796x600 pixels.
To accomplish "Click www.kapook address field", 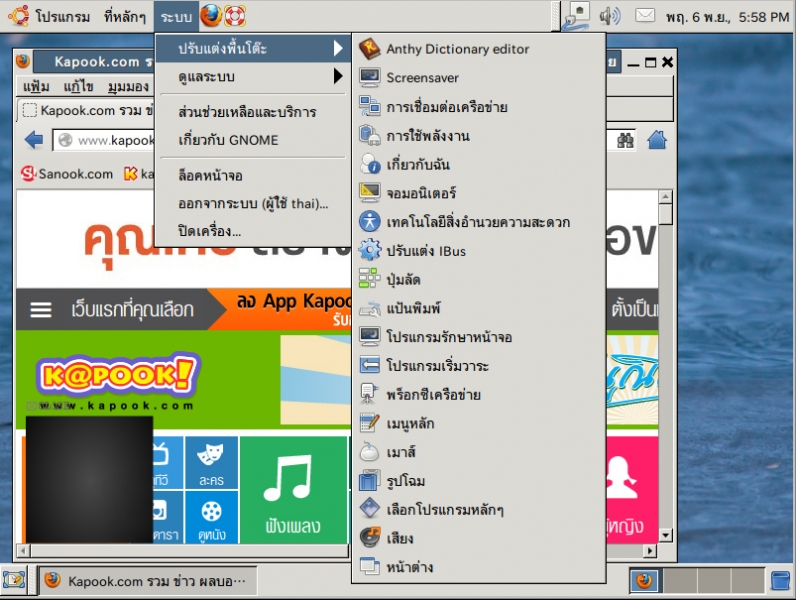I will (x=104, y=140).
